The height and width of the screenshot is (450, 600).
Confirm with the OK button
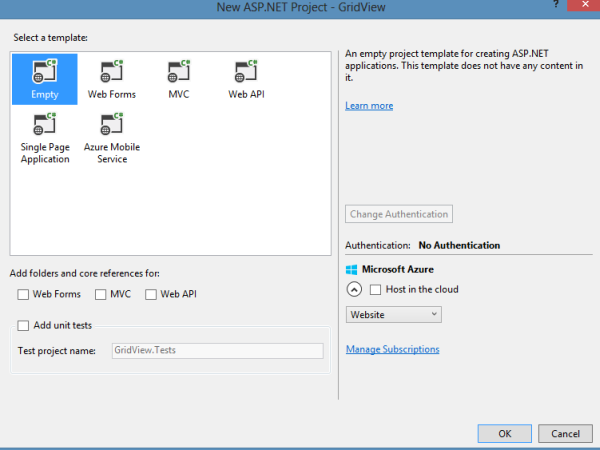(505, 434)
